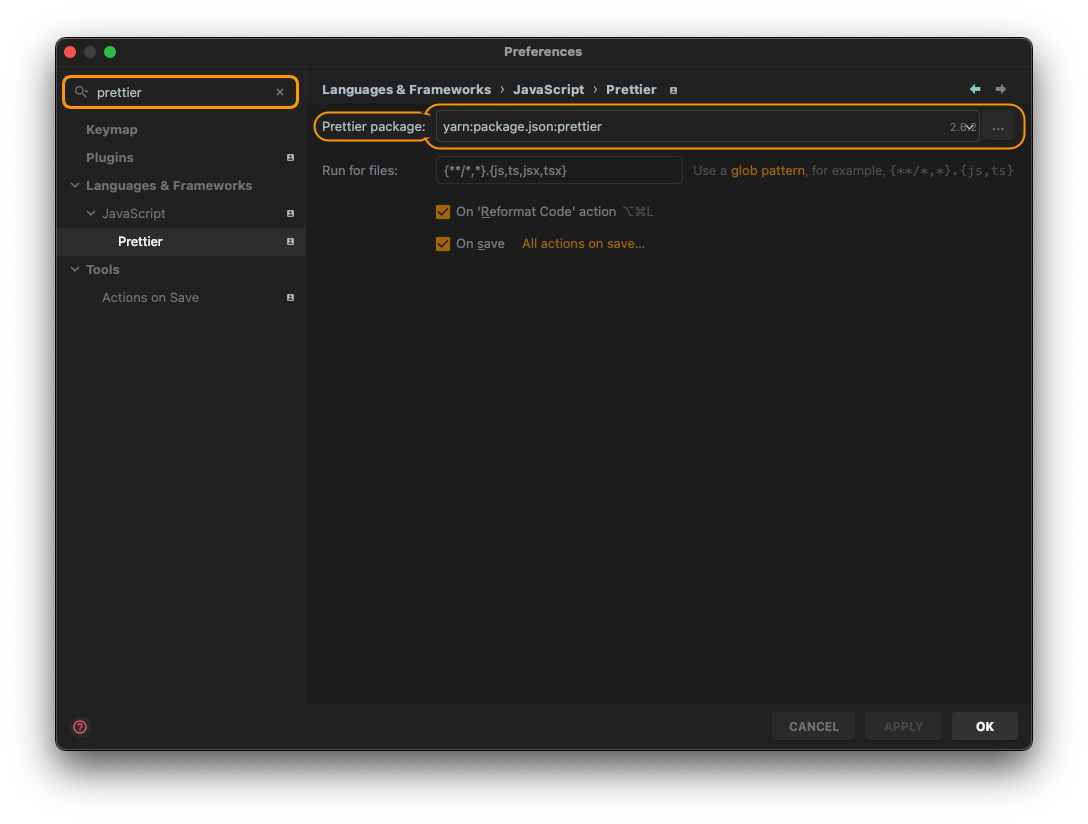Toggle On 'Reformat Code' action checkbox
1088x824 pixels.
pyautogui.click(x=443, y=212)
